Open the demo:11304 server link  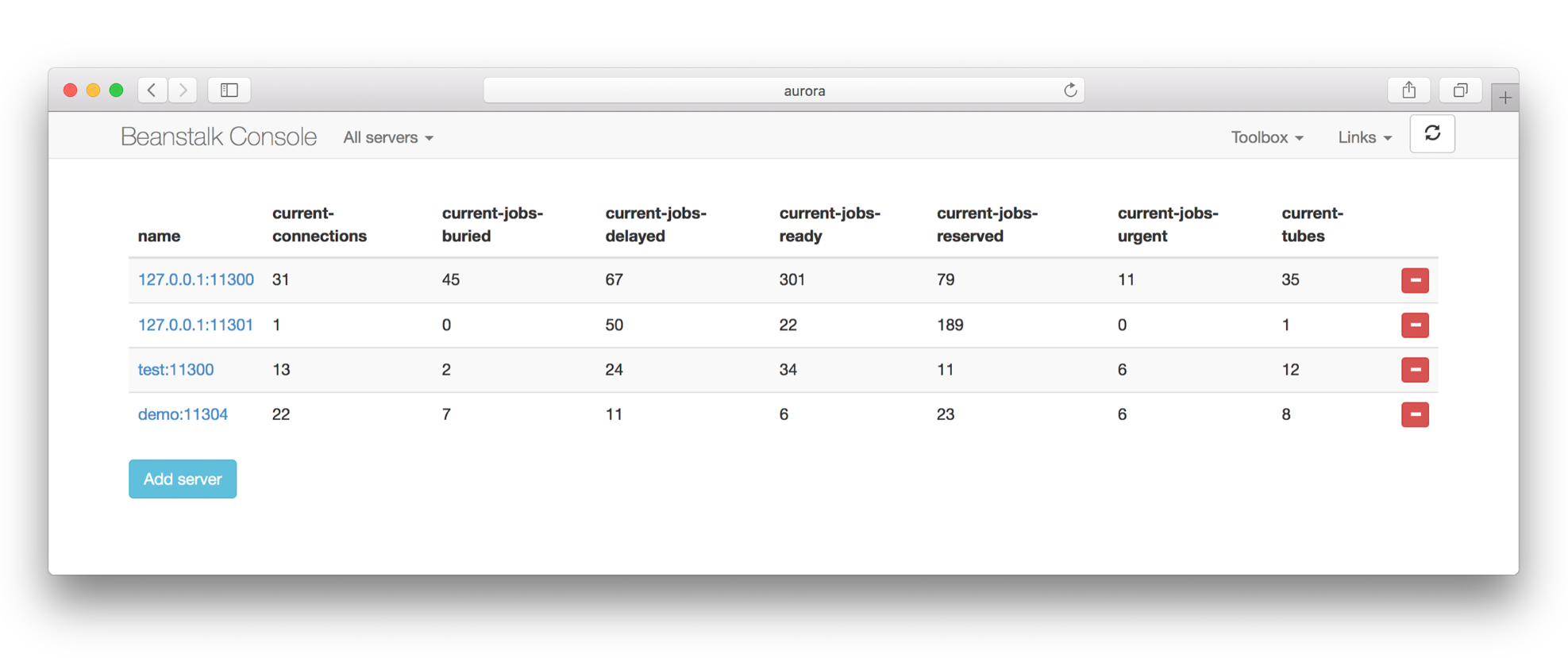click(x=183, y=414)
